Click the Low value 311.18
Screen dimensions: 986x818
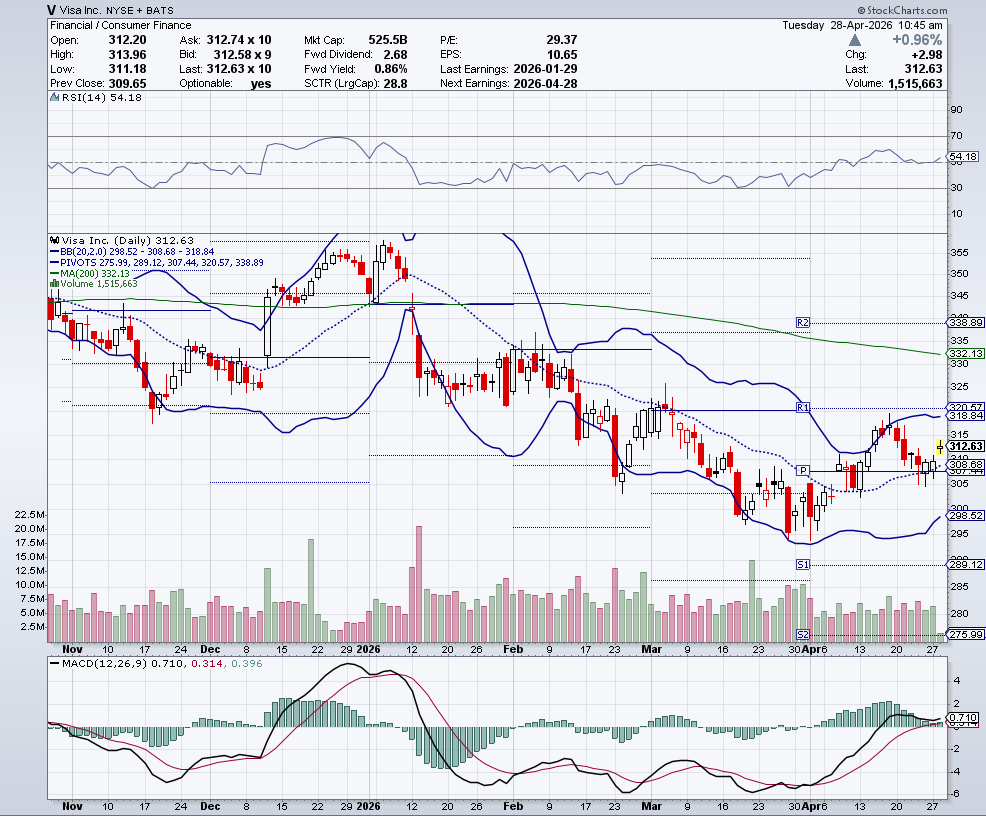[x=128, y=69]
